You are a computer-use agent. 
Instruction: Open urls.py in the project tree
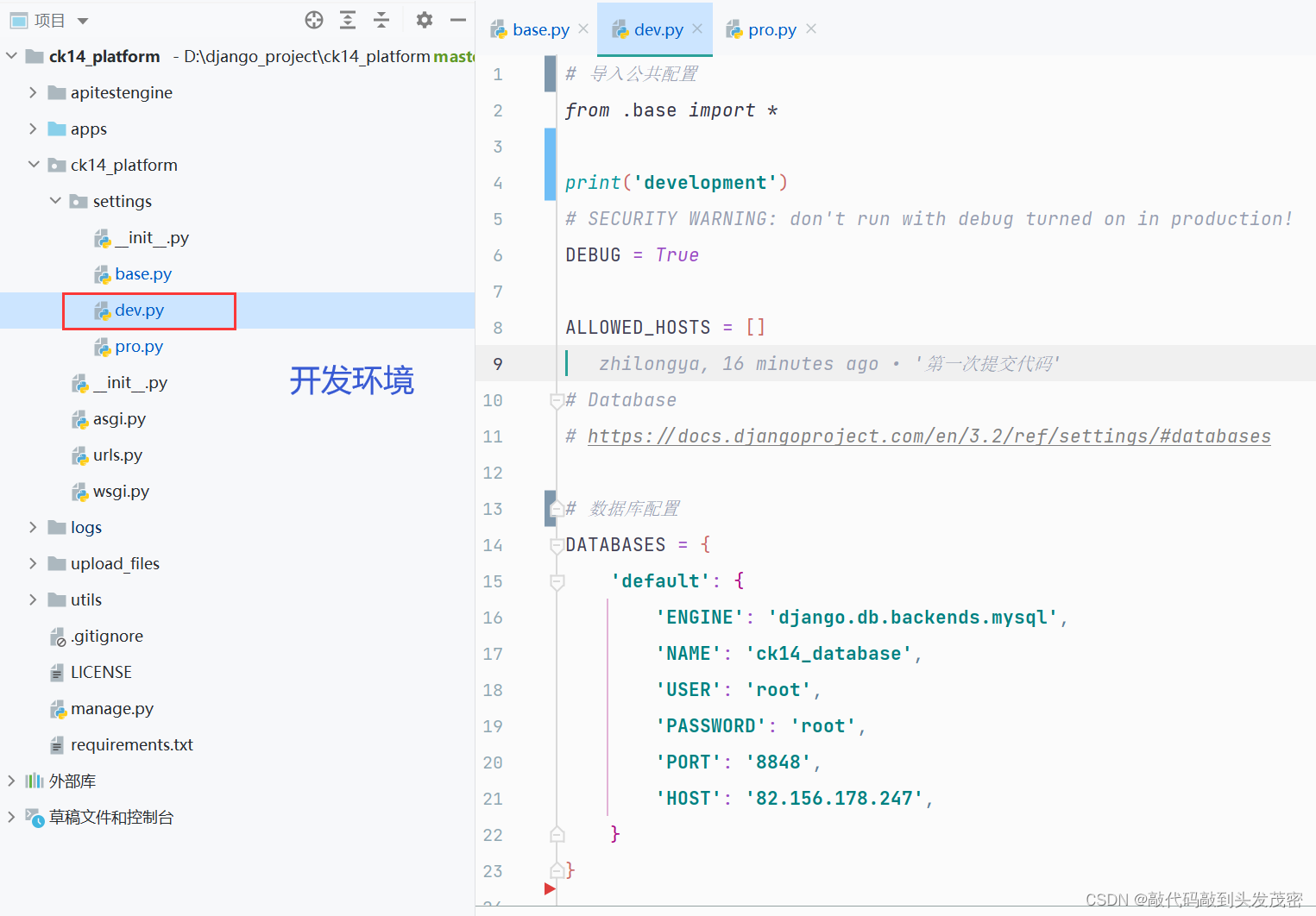107,455
